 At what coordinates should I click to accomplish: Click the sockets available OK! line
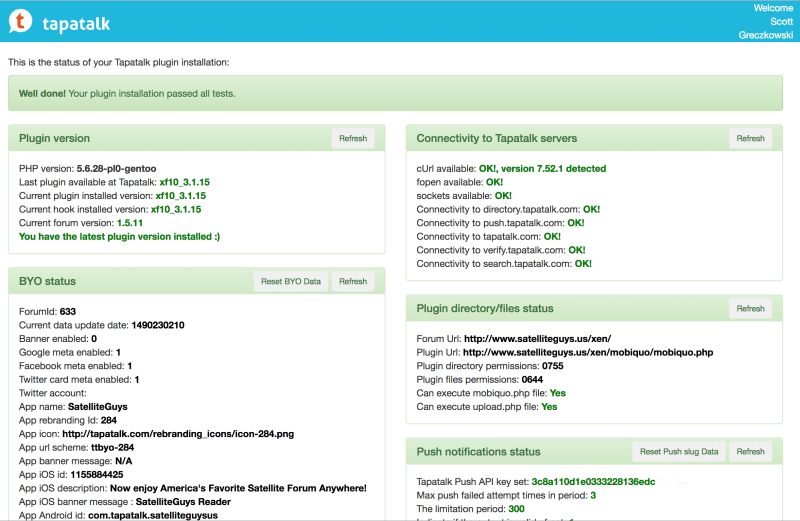click(x=464, y=195)
